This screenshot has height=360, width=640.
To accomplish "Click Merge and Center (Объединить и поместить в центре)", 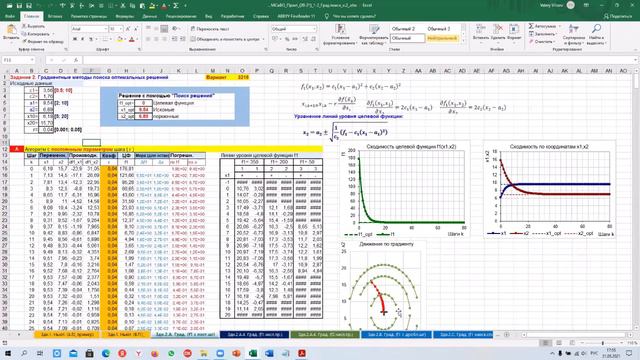I will pos(224,39).
